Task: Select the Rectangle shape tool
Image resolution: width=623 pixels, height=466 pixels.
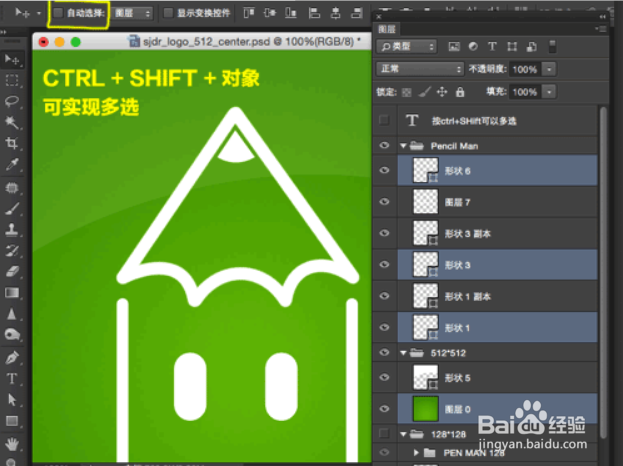Action: [12, 420]
